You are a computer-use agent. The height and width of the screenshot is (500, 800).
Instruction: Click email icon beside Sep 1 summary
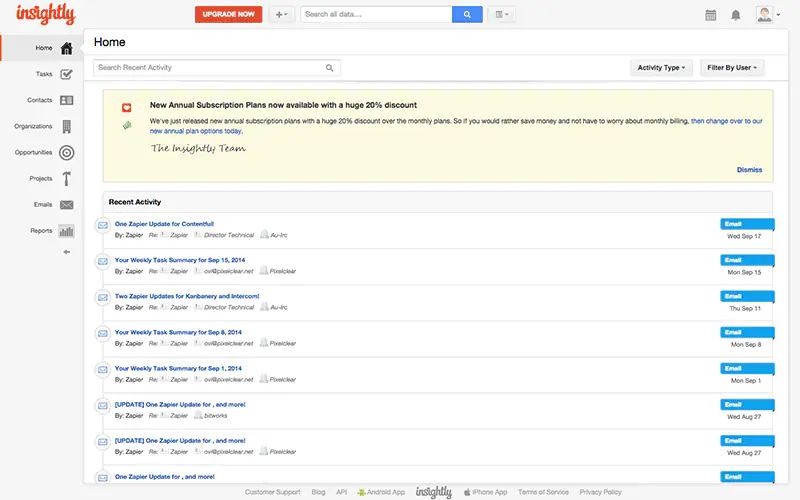[x=103, y=370]
